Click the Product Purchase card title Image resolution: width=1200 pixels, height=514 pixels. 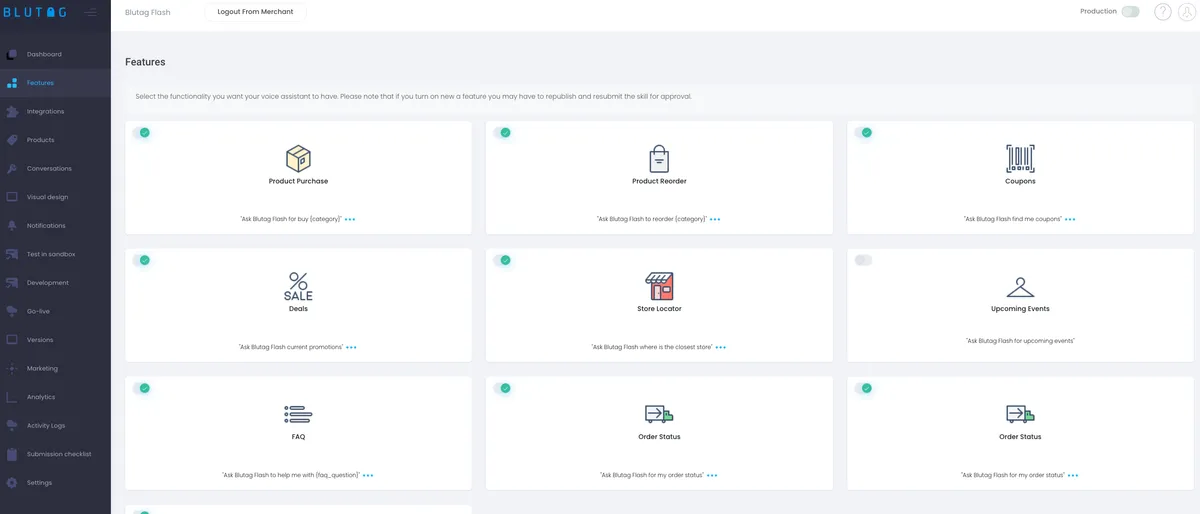(298, 181)
